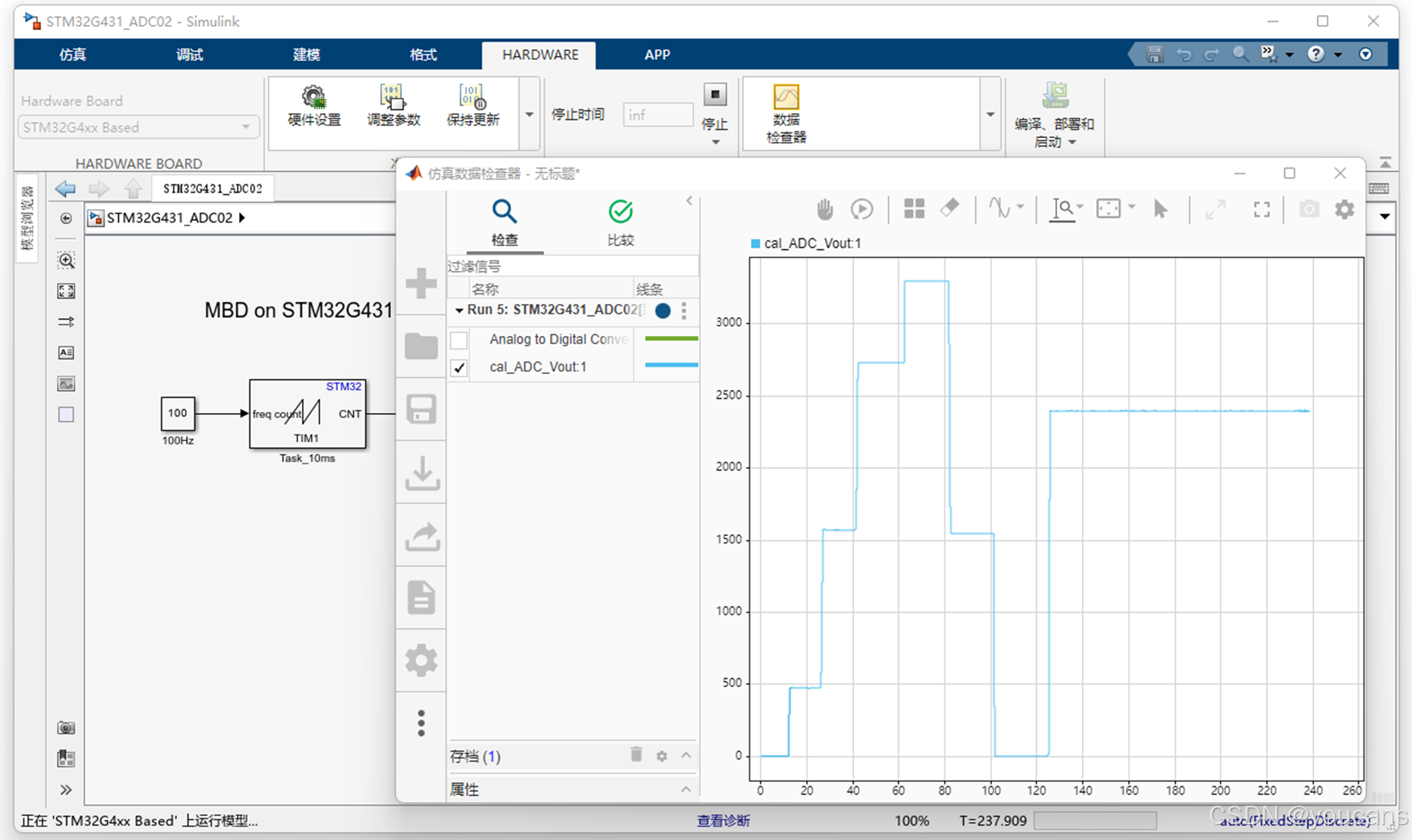The image size is (1412, 840).
Task: Click the folder open-session icon
Action: pos(421,346)
